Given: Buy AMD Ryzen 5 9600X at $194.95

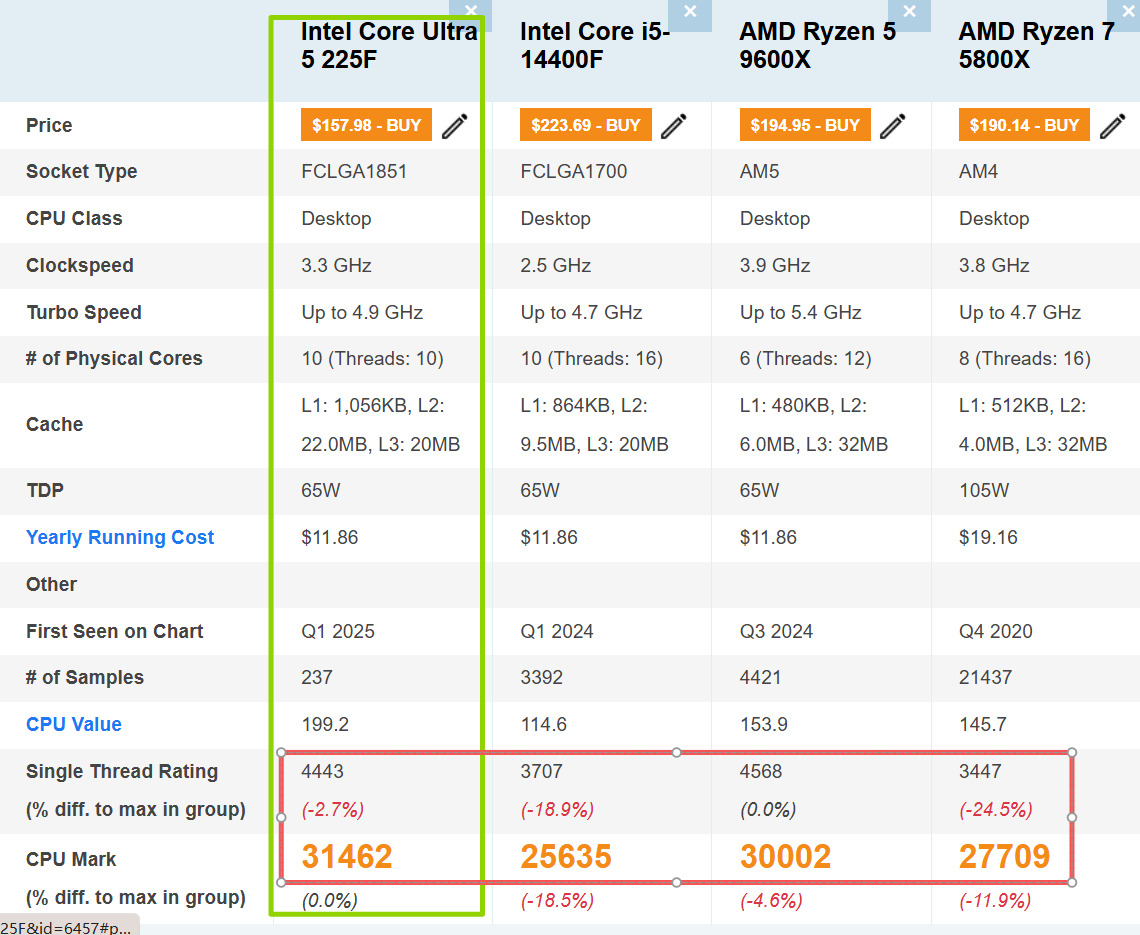Looking at the screenshot, I should 805,125.
